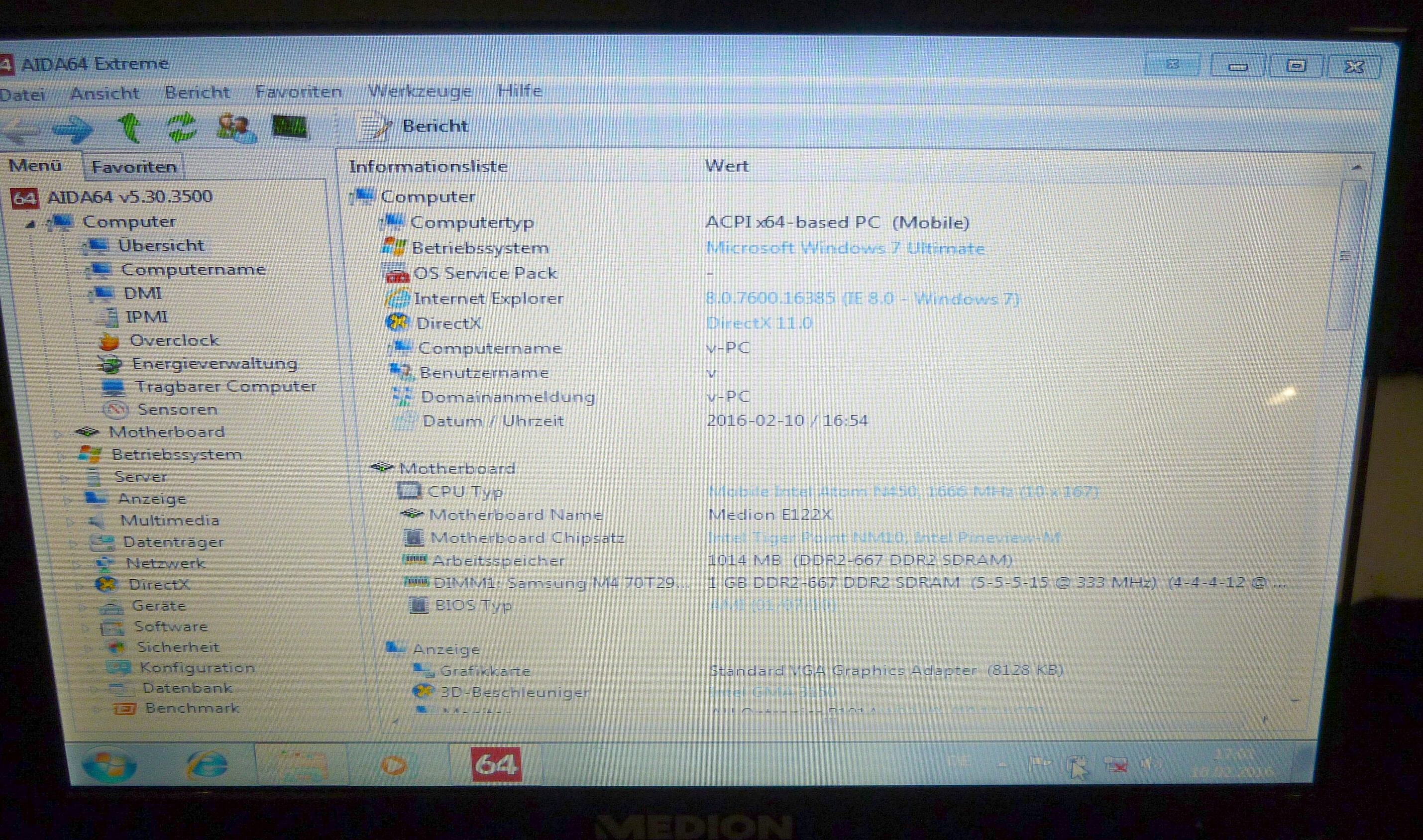
Task: Go up one level with green arrow
Action: [129, 127]
